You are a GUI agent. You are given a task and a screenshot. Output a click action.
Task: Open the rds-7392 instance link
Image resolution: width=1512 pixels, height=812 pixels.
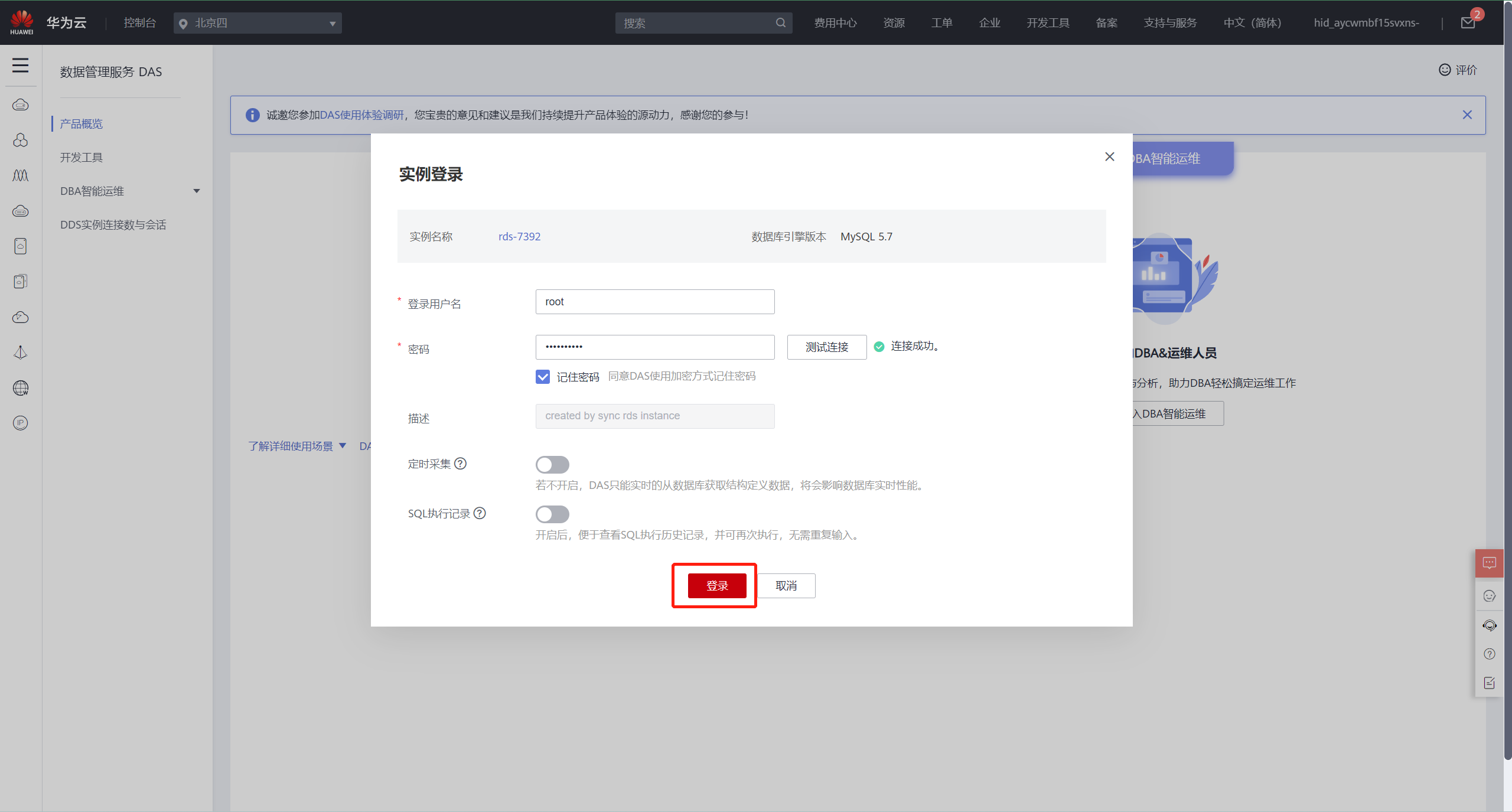[519, 236]
